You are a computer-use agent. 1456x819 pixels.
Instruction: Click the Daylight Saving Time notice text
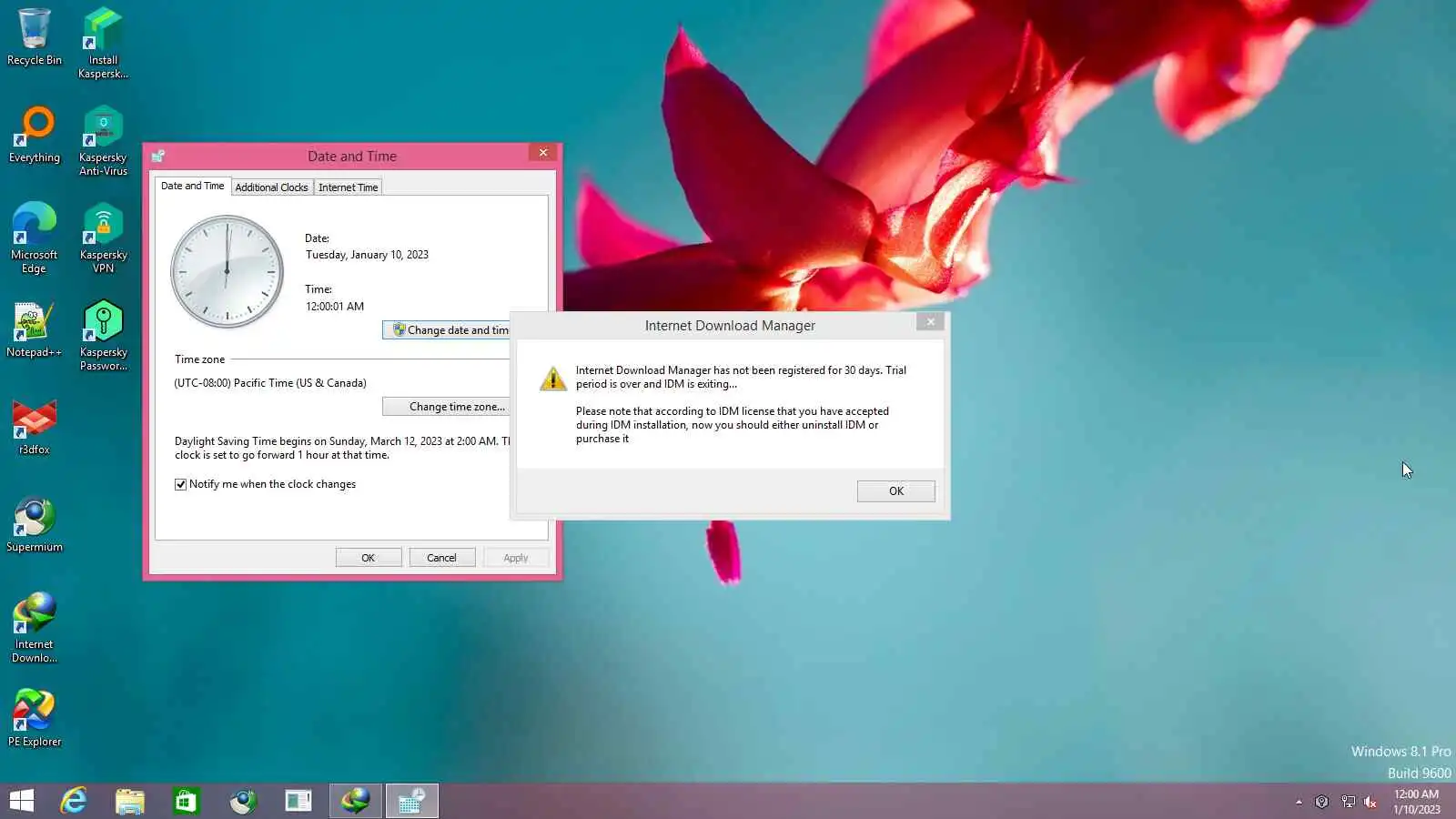click(x=342, y=448)
